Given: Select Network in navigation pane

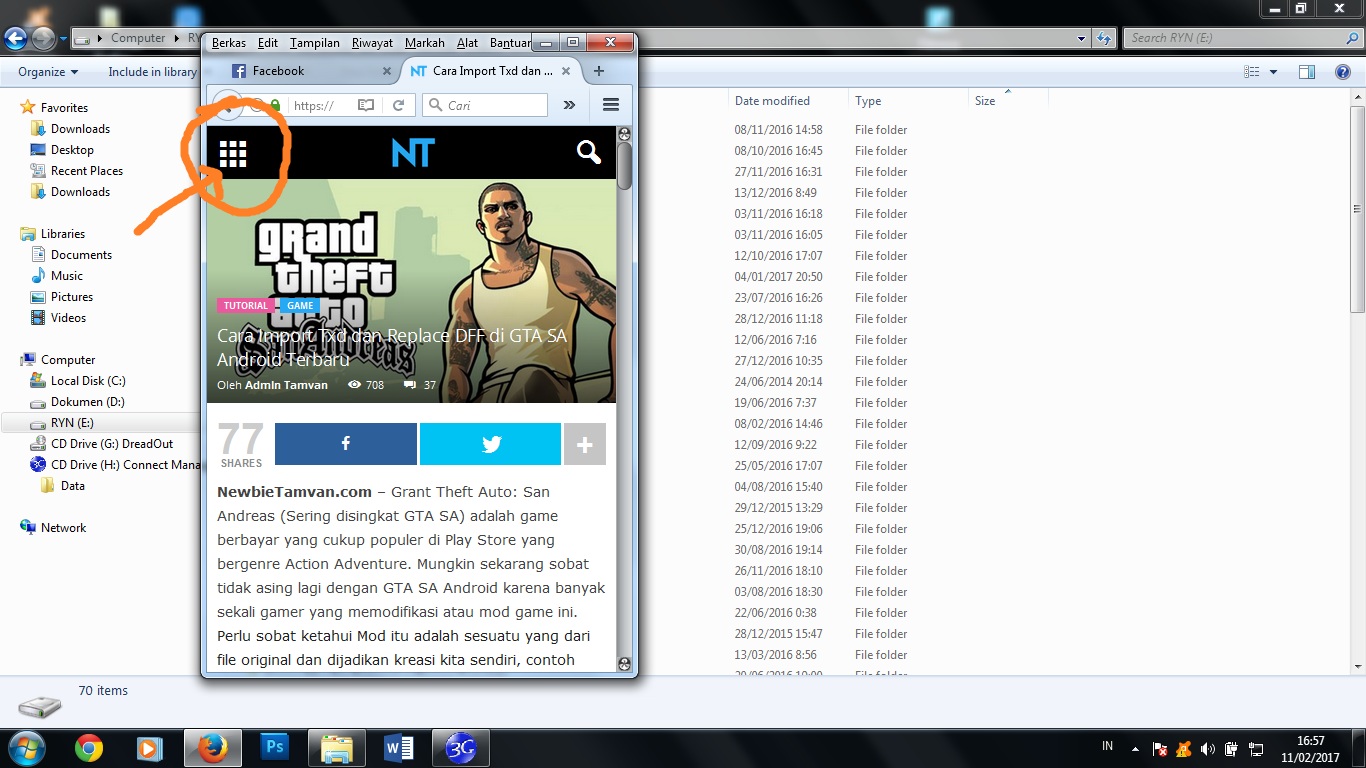Looking at the screenshot, I should pyautogui.click(x=63, y=528).
